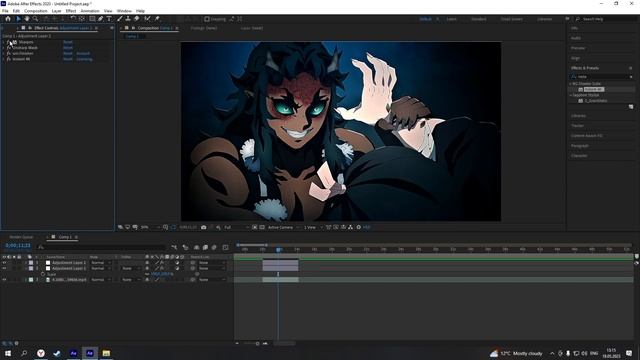Select the Pen tool

tap(100, 19)
